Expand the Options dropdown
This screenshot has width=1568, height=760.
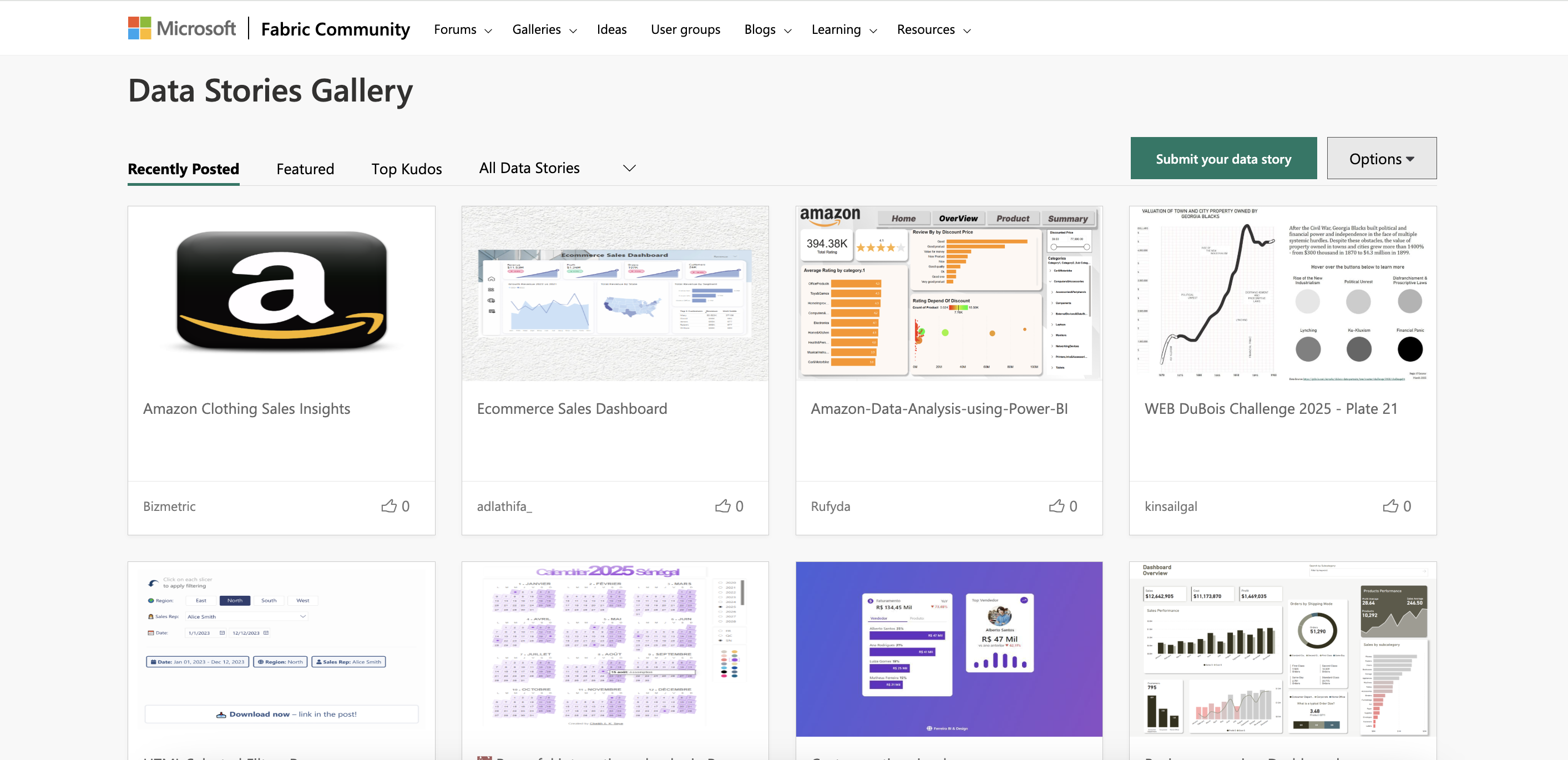1381,158
